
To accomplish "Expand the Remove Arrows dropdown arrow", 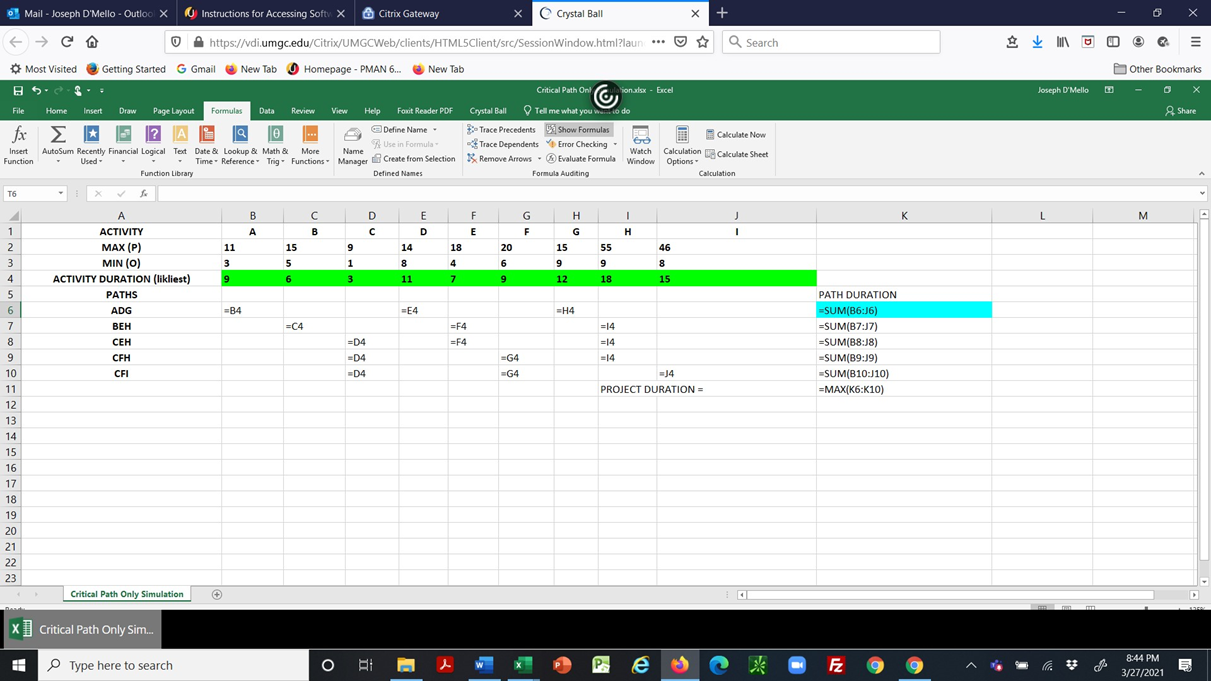I will [x=539, y=159].
